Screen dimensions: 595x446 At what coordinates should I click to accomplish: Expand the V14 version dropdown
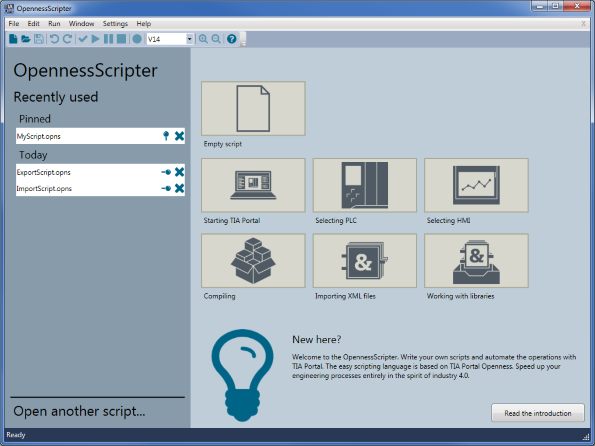pos(189,39)
